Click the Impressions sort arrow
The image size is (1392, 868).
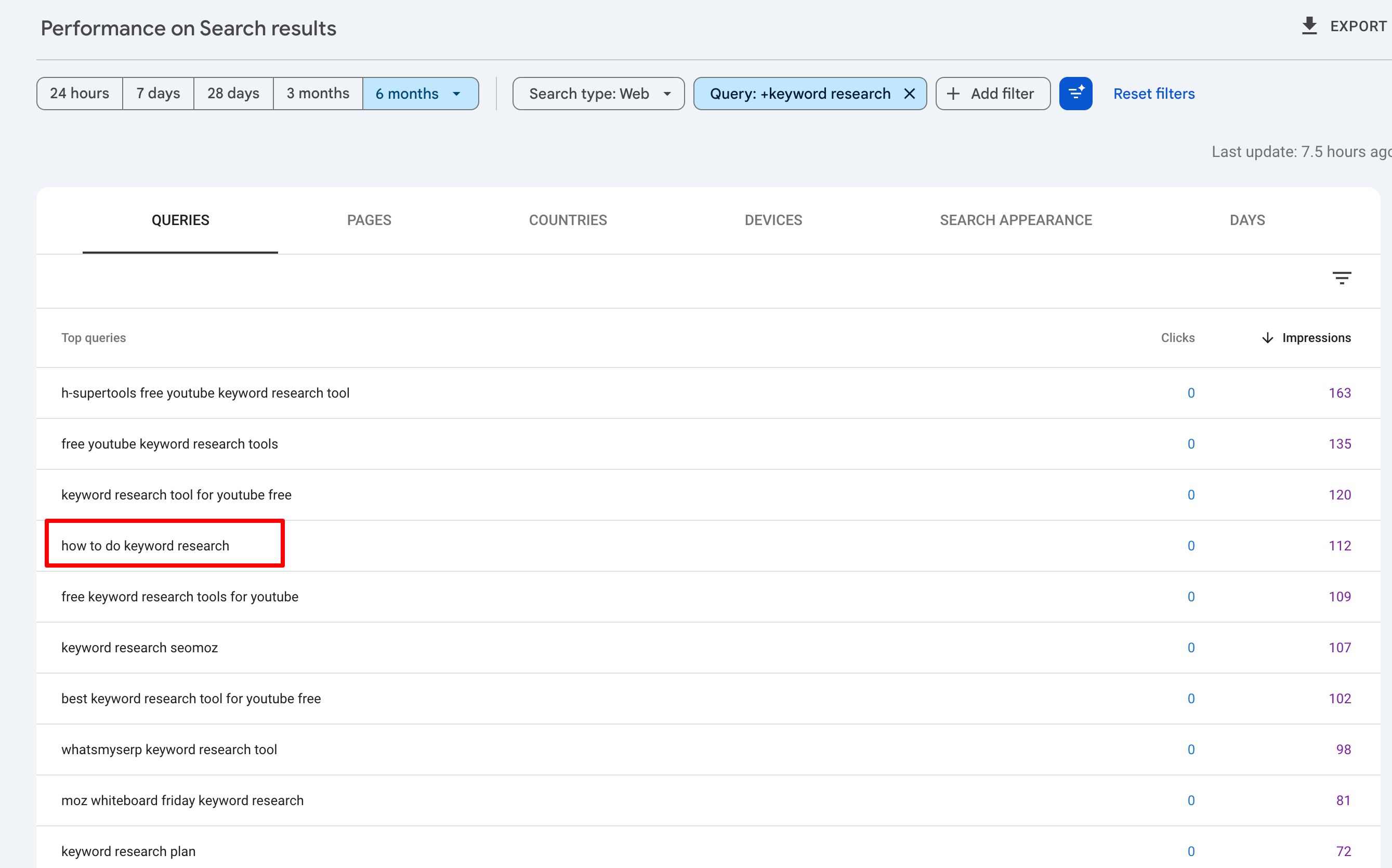[1267, 337]
